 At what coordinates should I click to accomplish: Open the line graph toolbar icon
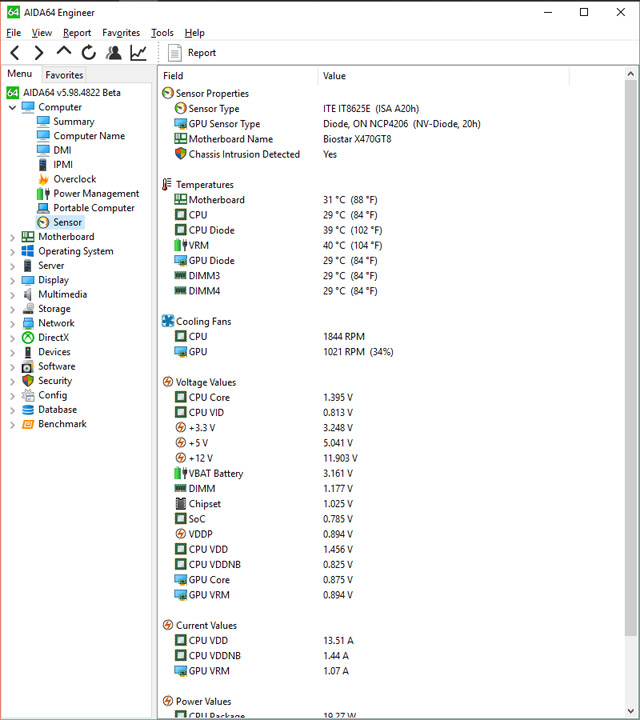click(x=139, y=53)
